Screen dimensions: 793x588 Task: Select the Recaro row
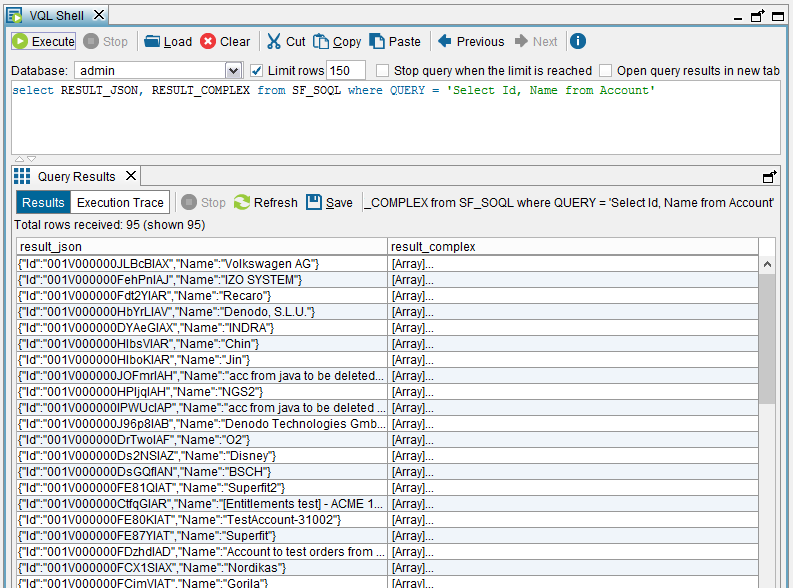click(x=387, y=296)
